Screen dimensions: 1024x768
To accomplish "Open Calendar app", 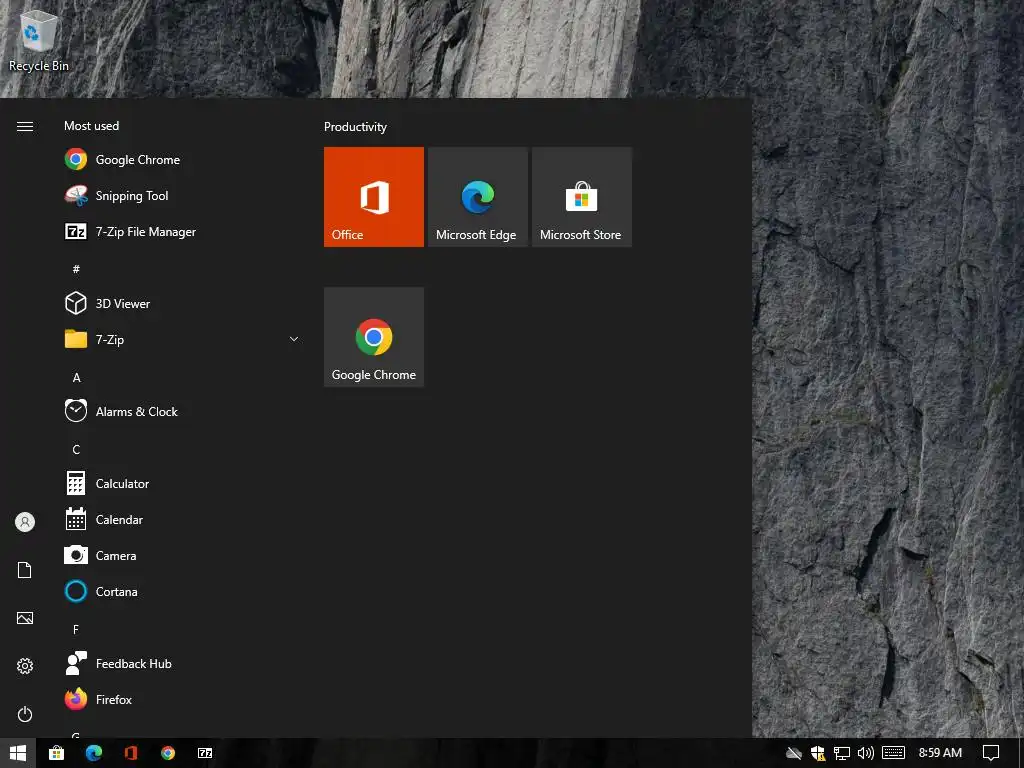I will 183,520.
